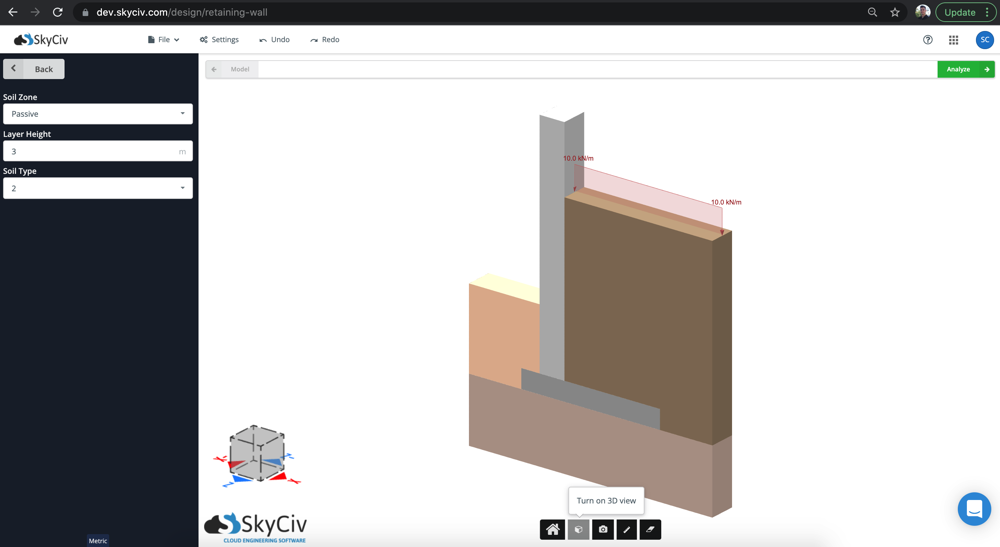Click the home view reset icon
Screen dimensions: 1000x547
552,529
